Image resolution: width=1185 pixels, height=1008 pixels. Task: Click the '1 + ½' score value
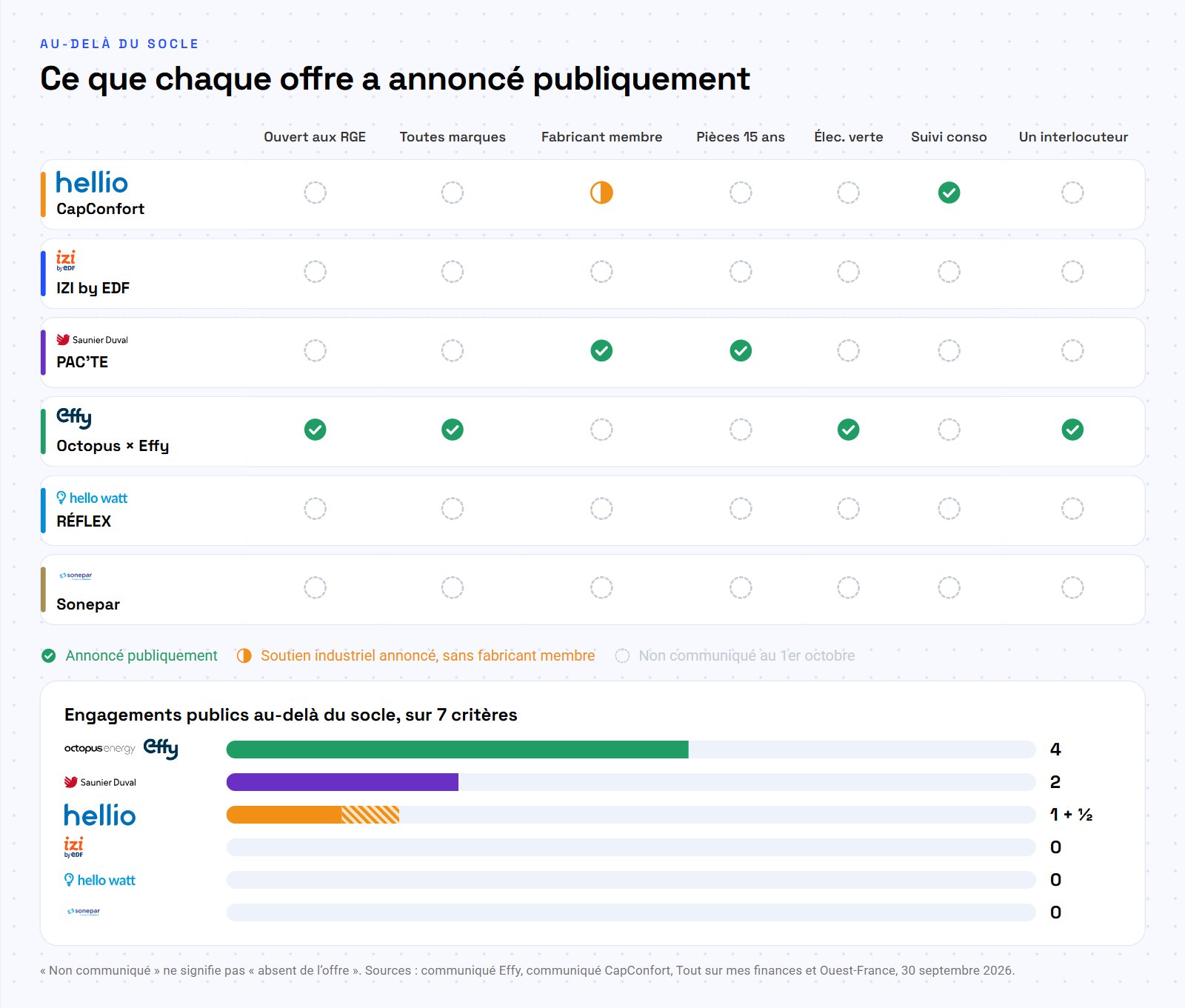tap(1071, 815)
